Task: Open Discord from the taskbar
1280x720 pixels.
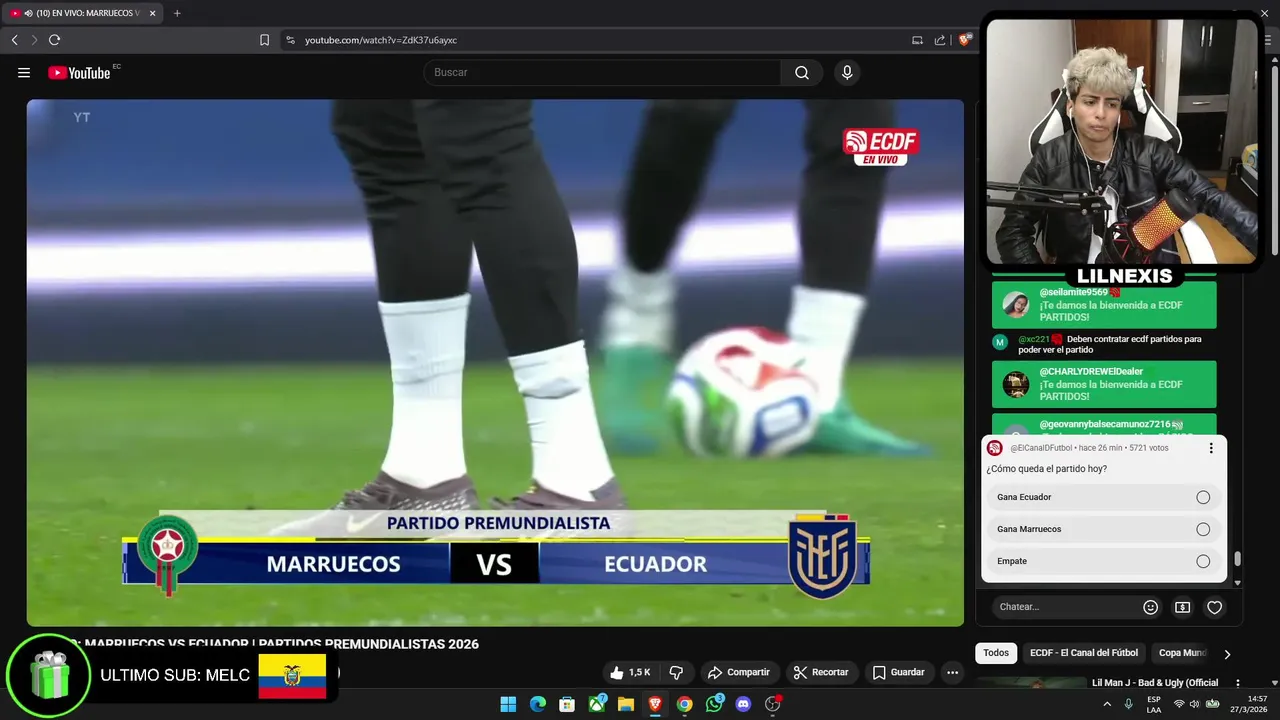Action: pyautogui.click(x=743, y=704)
